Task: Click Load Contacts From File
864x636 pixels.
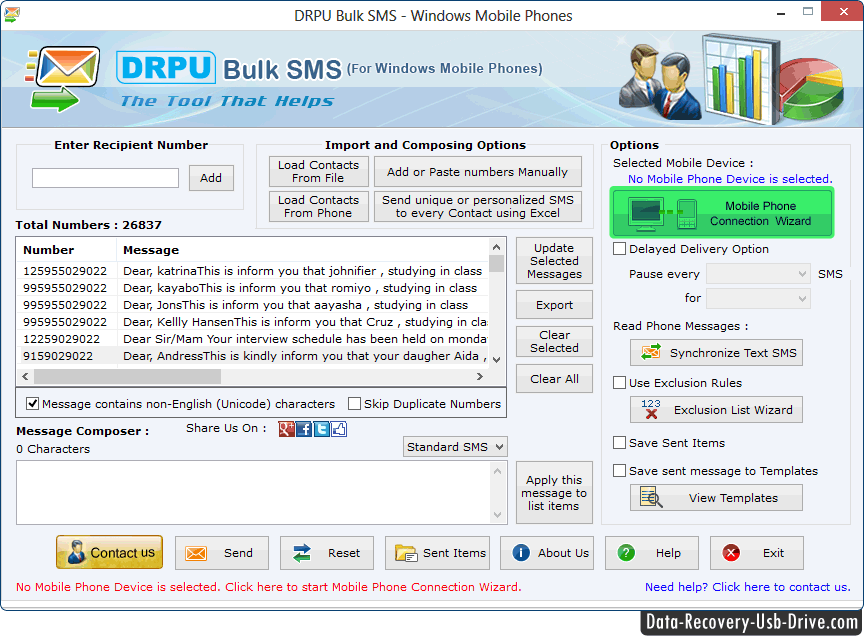Action: point(318,171)
